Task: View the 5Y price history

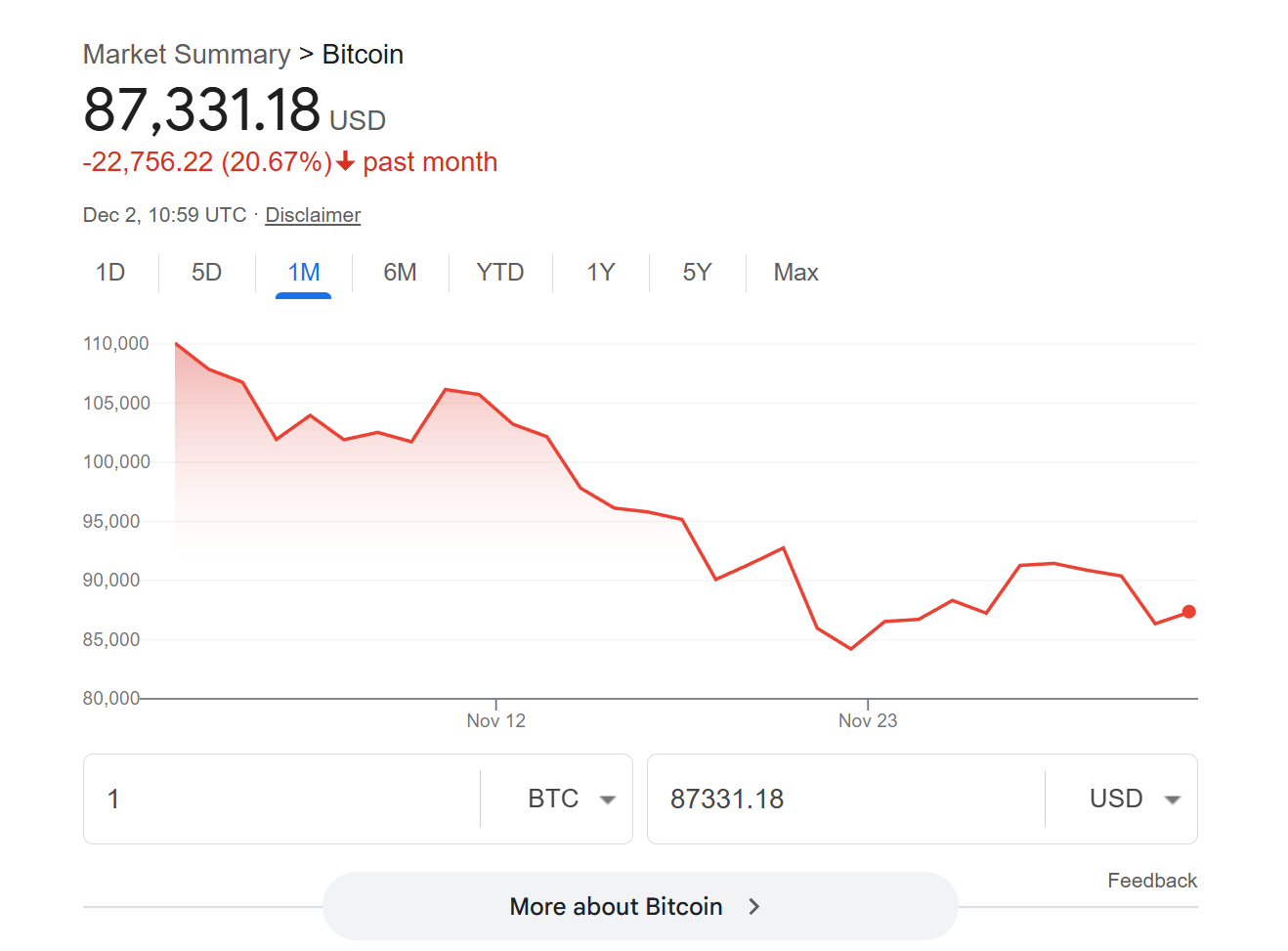Action: click(x=697, y=273)
